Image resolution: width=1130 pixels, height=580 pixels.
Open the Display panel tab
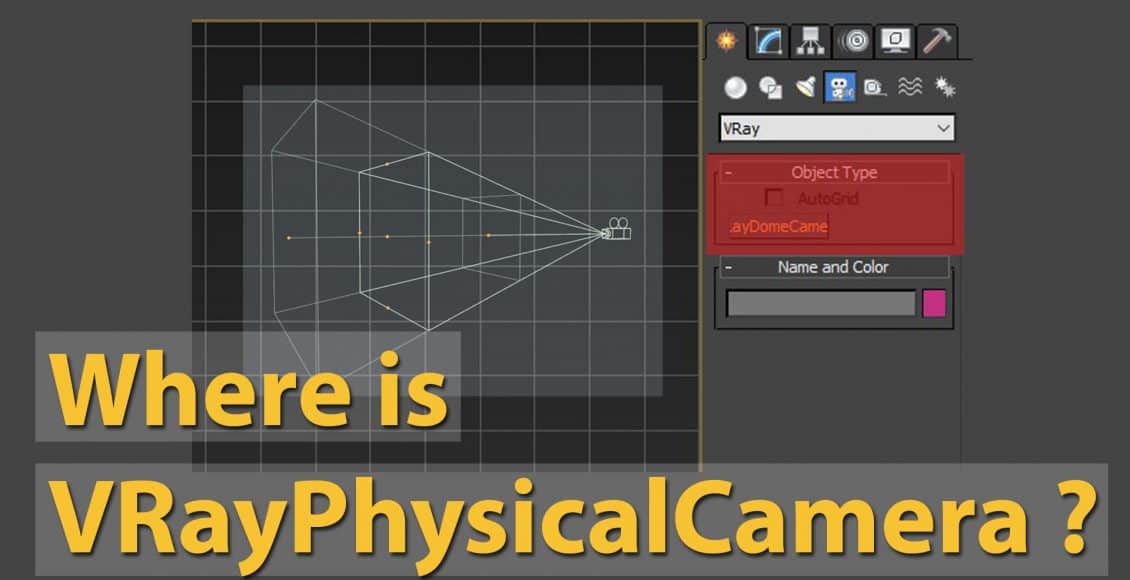(894, 41)
